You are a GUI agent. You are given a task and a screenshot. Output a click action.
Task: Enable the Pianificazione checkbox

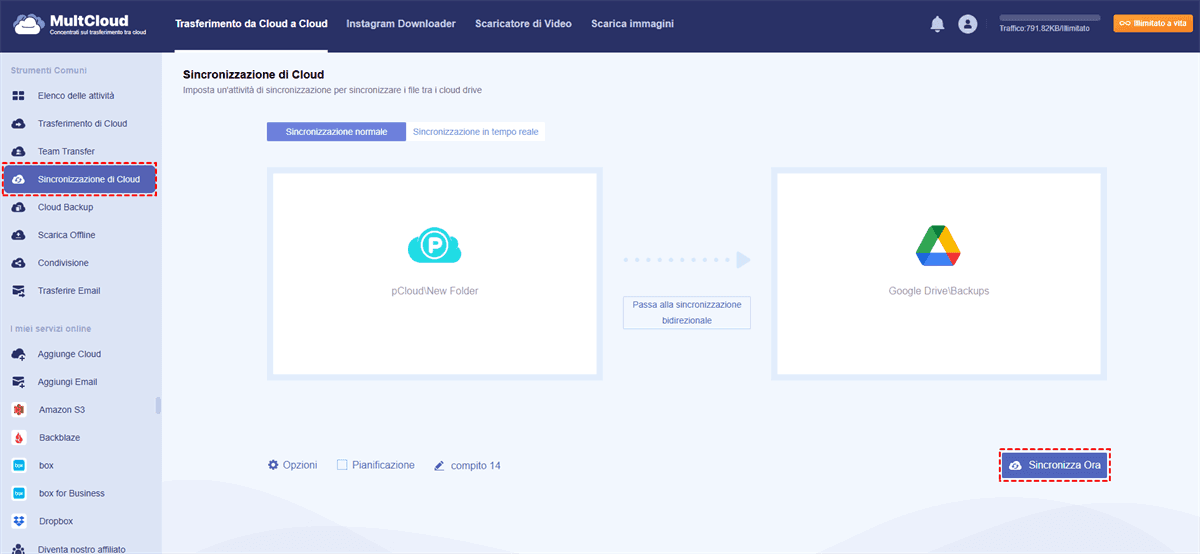pyautogui.click(x=342, y=465)
